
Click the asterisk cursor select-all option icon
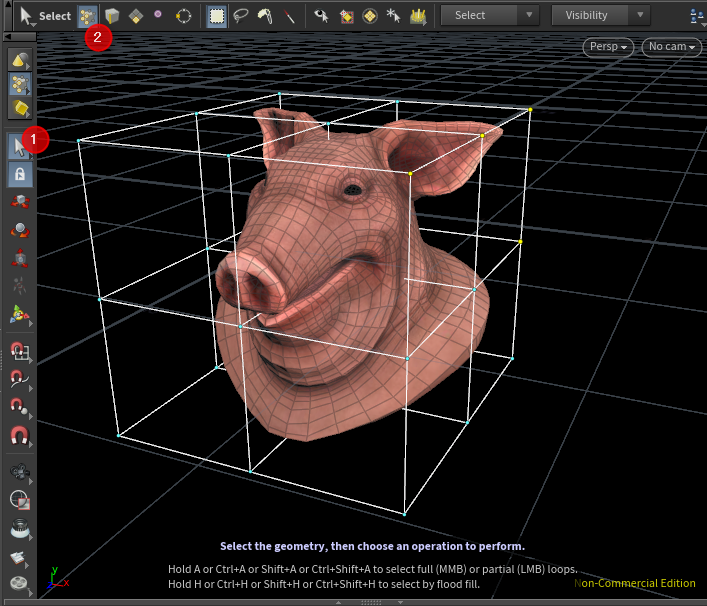point(393,16)
